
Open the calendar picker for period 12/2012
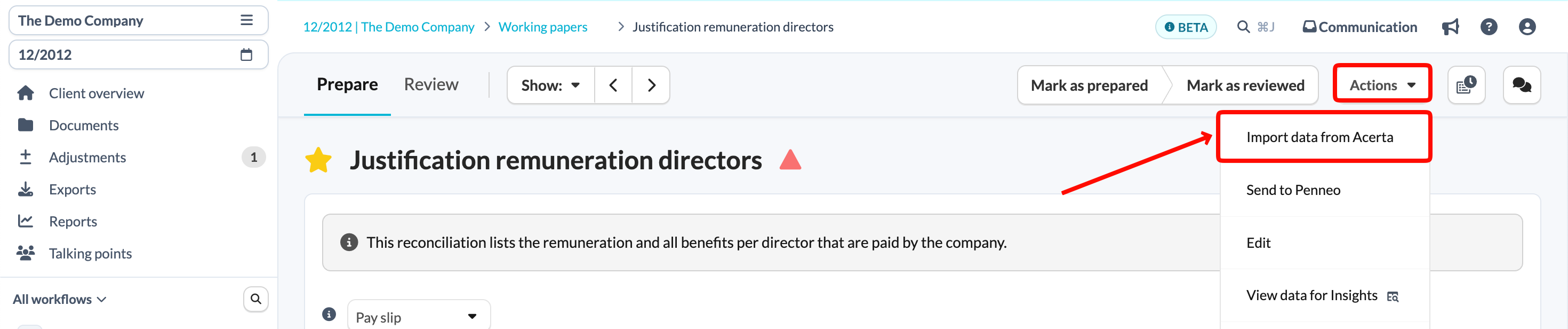[x=246, y=55]
